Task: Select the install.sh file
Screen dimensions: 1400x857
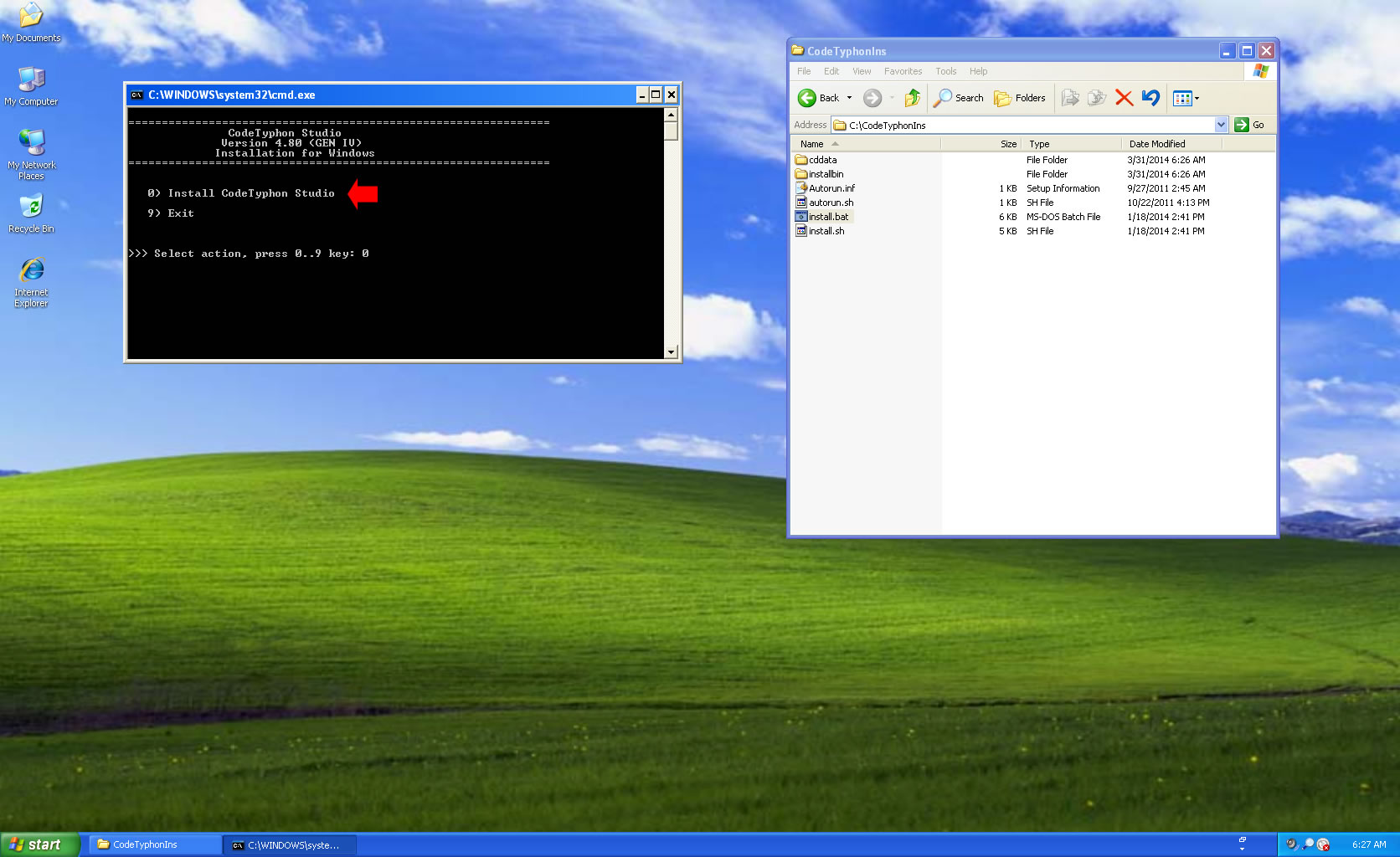Action: click(820, 231)
